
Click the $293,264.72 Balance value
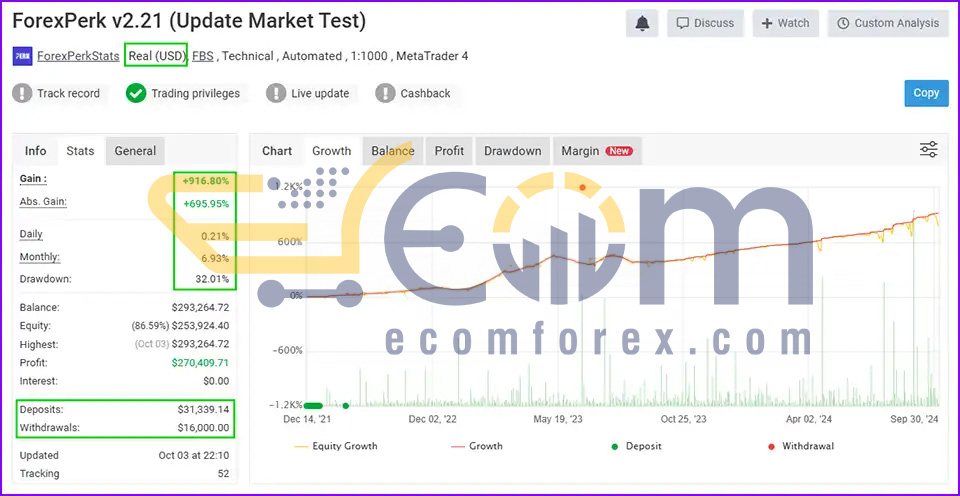[x=200, y=307]
